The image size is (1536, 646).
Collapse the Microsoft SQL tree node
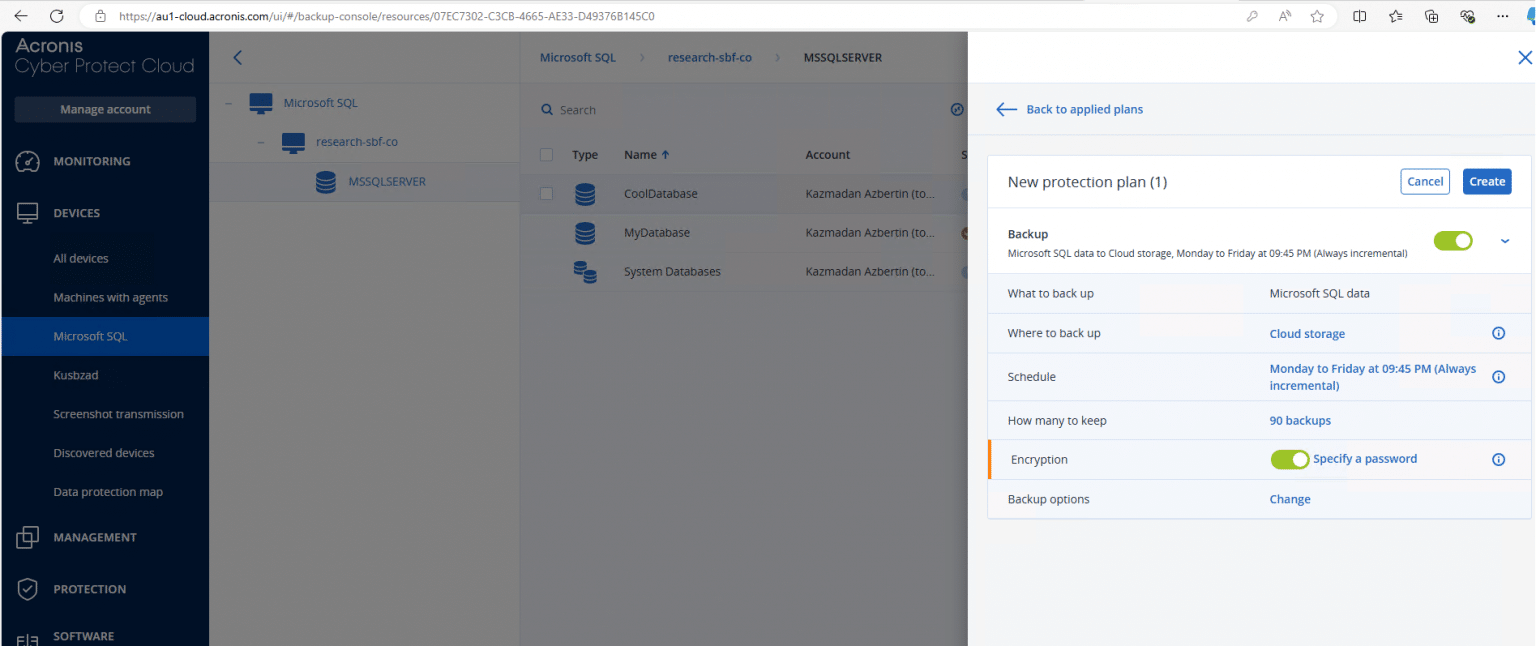[x=228, y=102]
